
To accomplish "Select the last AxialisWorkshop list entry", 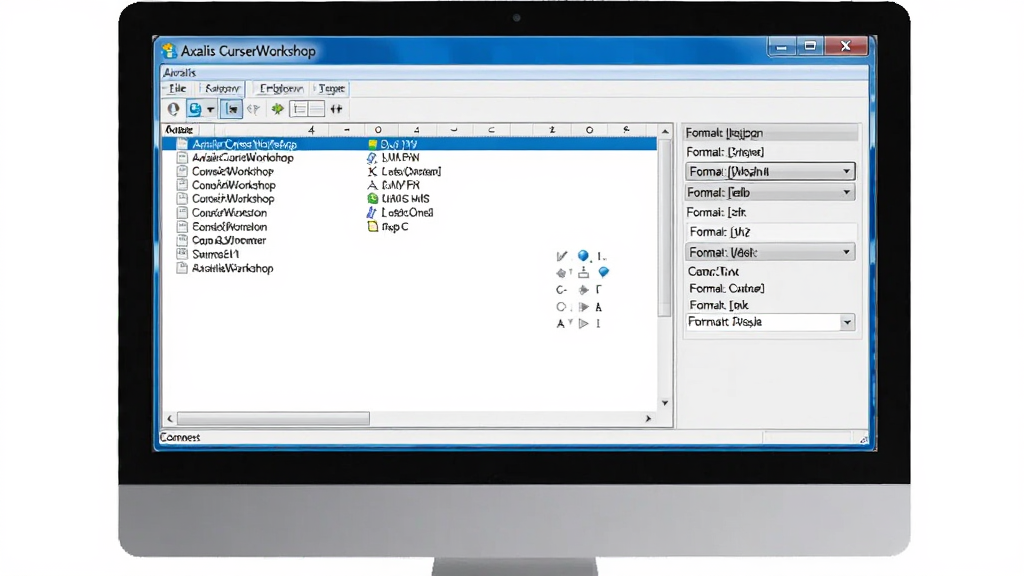I will click(x=232, y=268).
